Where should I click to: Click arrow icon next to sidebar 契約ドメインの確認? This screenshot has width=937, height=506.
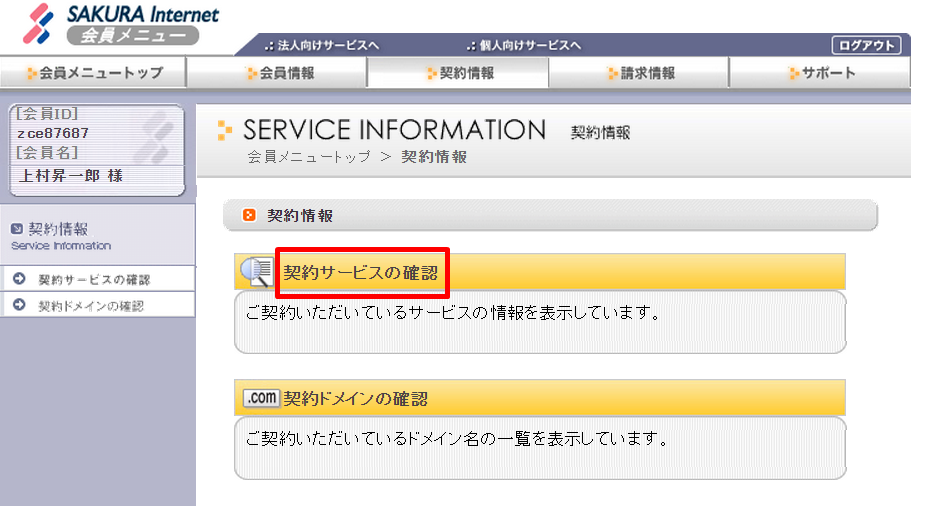(x=19, y=305)
